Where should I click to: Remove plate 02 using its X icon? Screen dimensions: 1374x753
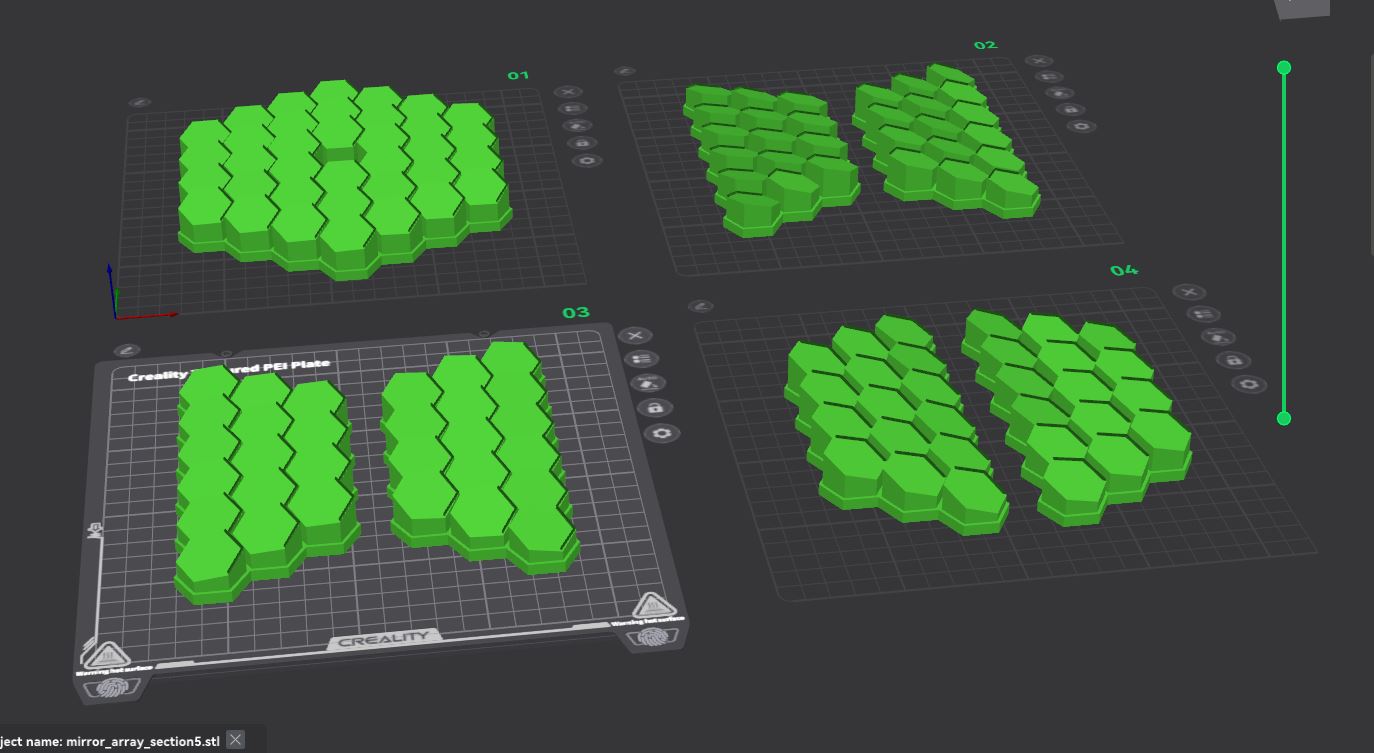tap(1039, 61)
